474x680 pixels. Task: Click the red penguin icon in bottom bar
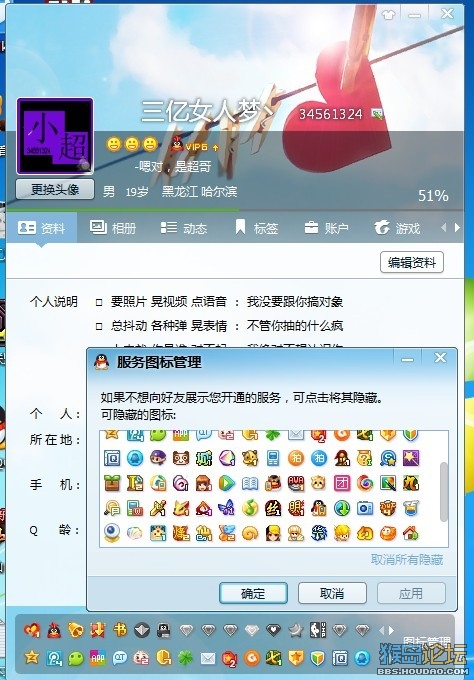pos(54,630)
